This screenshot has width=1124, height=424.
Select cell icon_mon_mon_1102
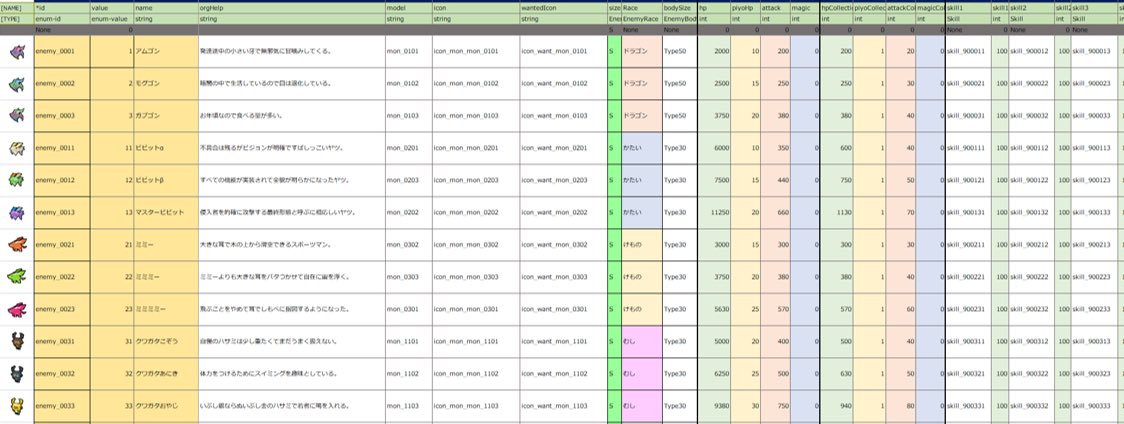[x=475, y=374]
